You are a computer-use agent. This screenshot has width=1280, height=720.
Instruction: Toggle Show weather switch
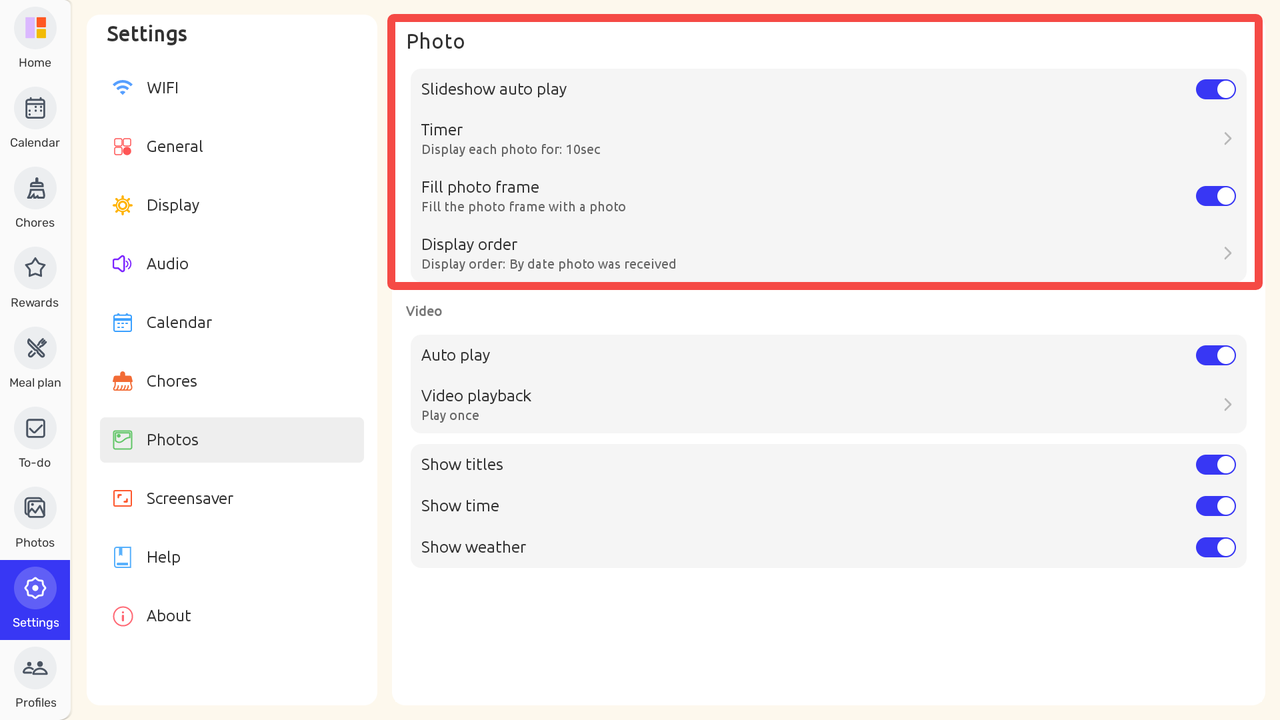coord(1215,547)
